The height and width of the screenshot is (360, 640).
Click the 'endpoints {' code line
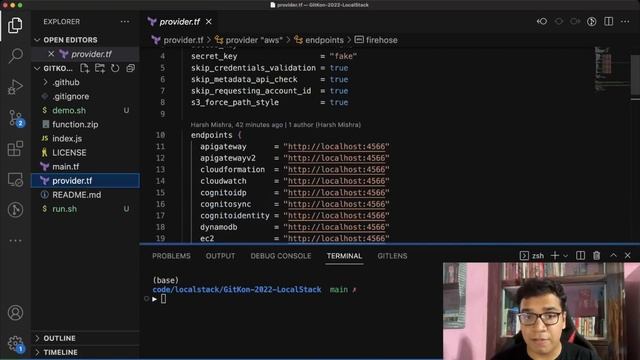[x=216, y=135]
